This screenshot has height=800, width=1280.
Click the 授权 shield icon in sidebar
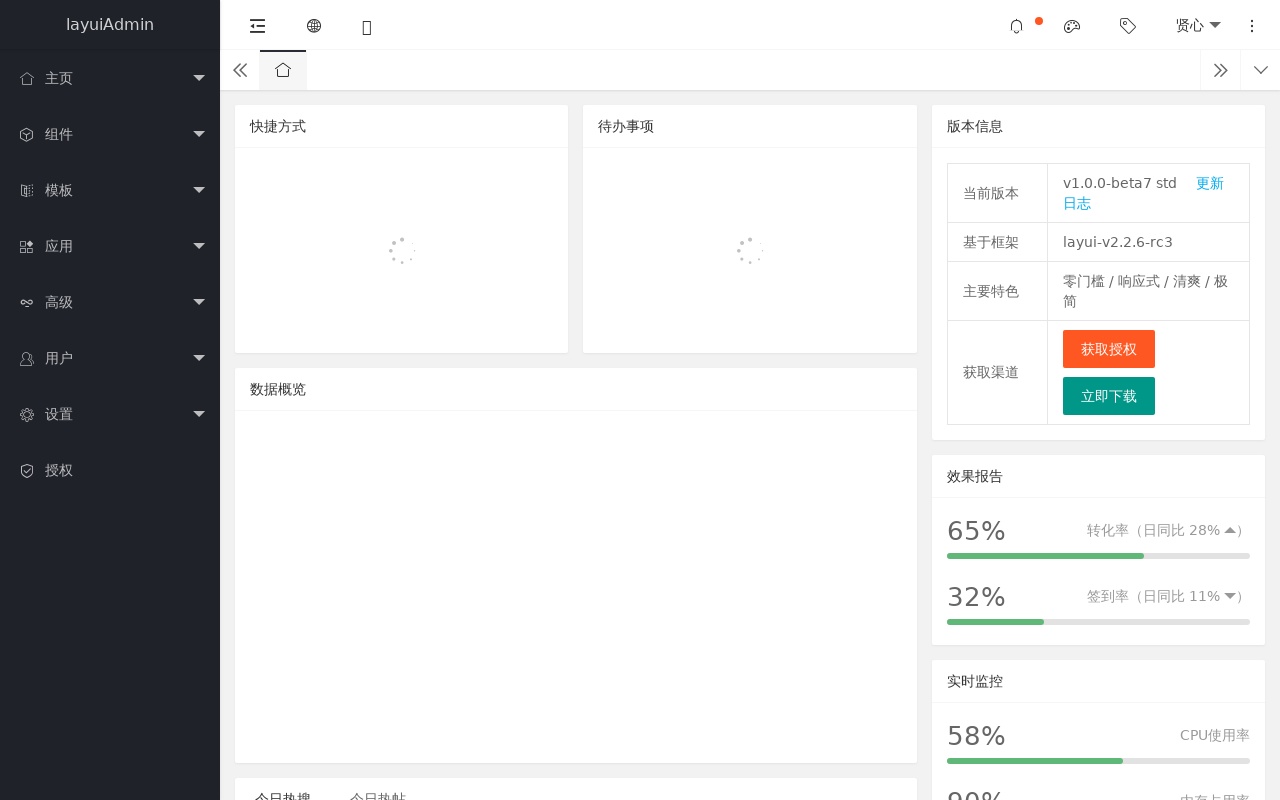point(27,470)
